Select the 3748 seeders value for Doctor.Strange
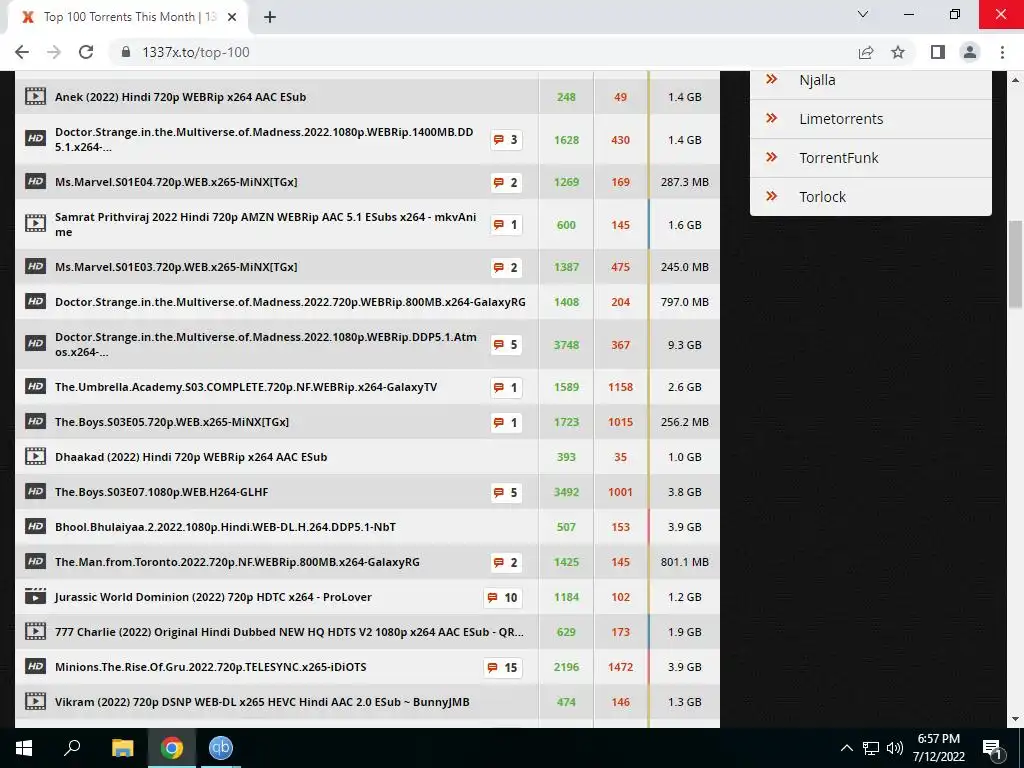This screenshot has height=768, width=1024. (566, 345)
